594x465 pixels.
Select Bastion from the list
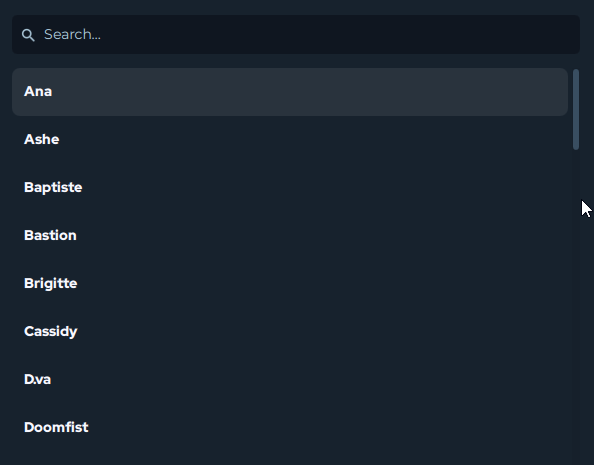(290, 235)
